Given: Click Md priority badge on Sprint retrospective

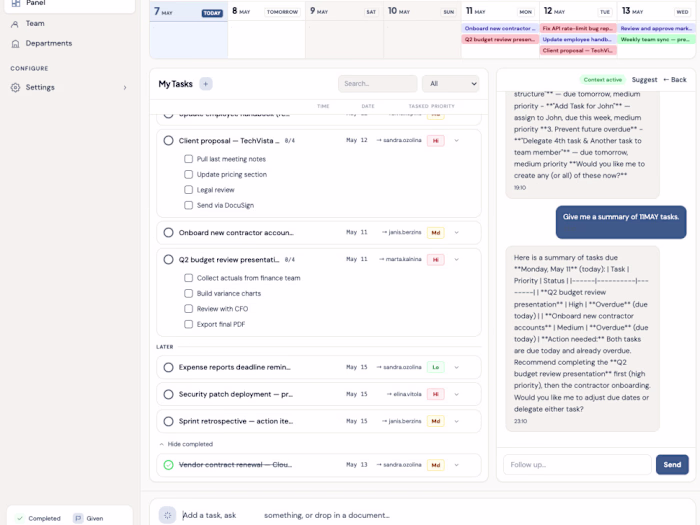Looking at the screenshot, I should pos(435,421).
